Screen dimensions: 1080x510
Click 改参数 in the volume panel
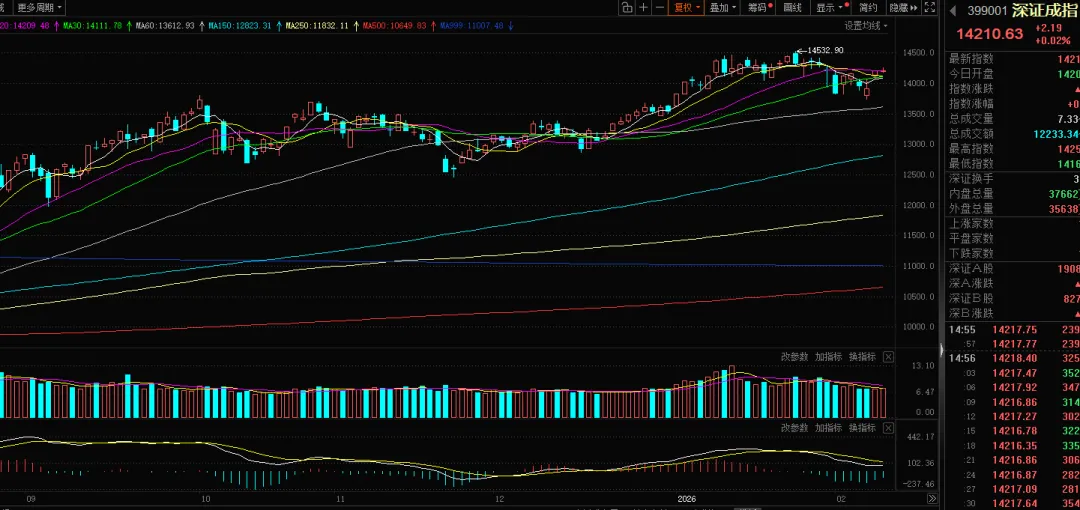(794, 356)
